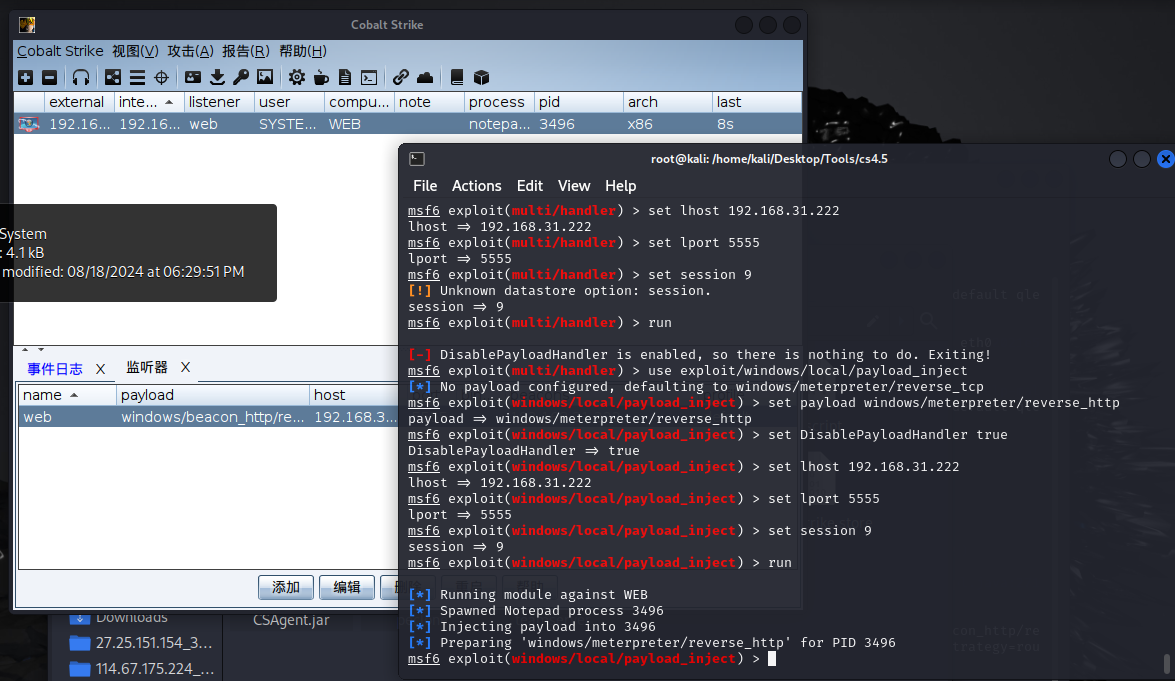The height and width of the screenshot is (681, 1175).
Task: Open the 攻击(A) menu
Action: tap(190, 51)
